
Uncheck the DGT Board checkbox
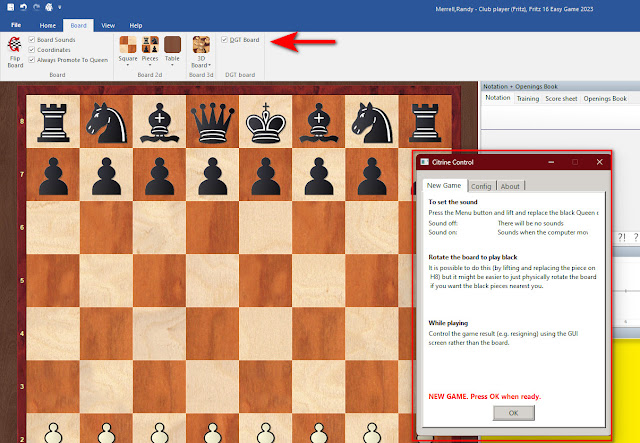pos(224,40)
